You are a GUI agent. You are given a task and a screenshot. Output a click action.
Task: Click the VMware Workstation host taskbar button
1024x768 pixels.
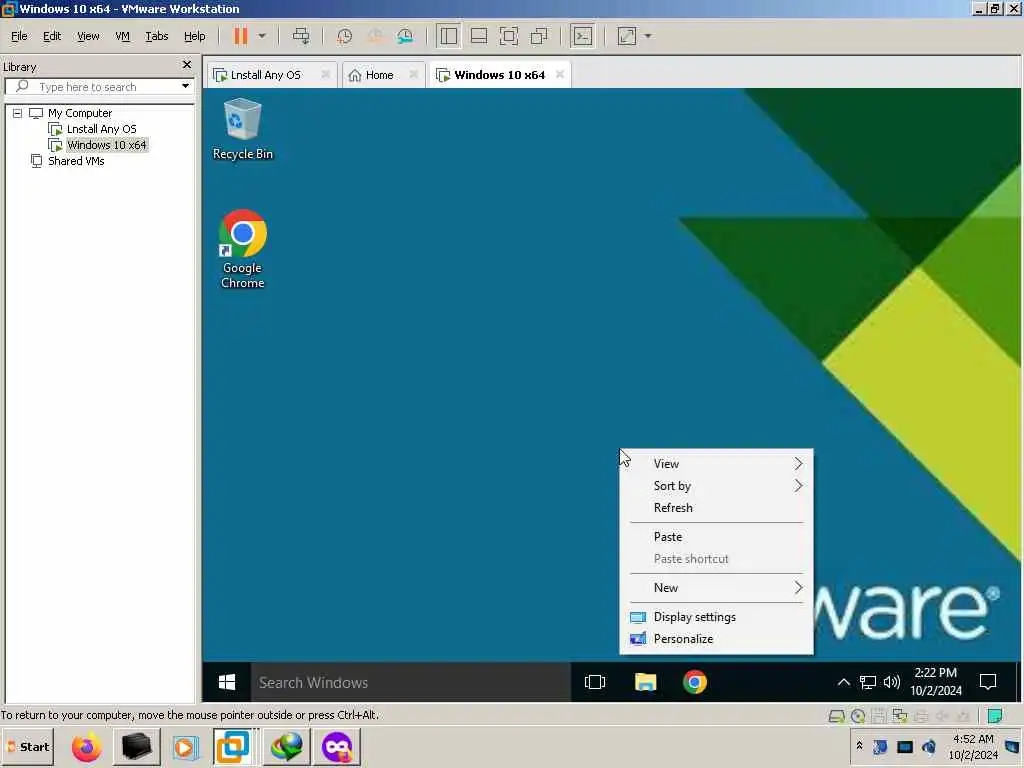(x=233, y=747)
